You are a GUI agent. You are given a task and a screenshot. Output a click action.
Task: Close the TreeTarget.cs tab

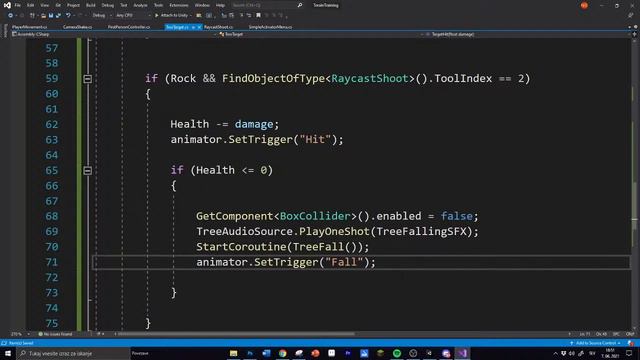pyautogui.click(x=199, y=27)
